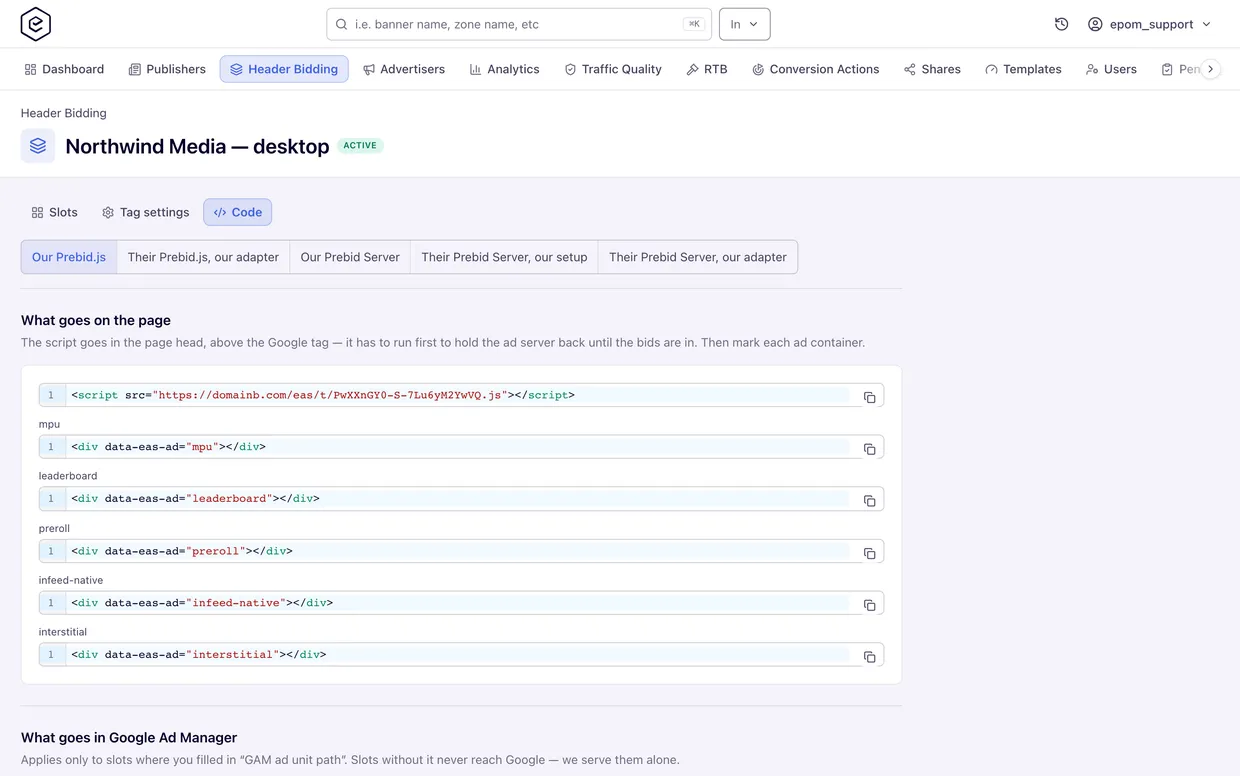Viewport: 1240px width, 776px height.
Task: Select Their Prebid.js, our adapter
Action: [x=203, y=257]
